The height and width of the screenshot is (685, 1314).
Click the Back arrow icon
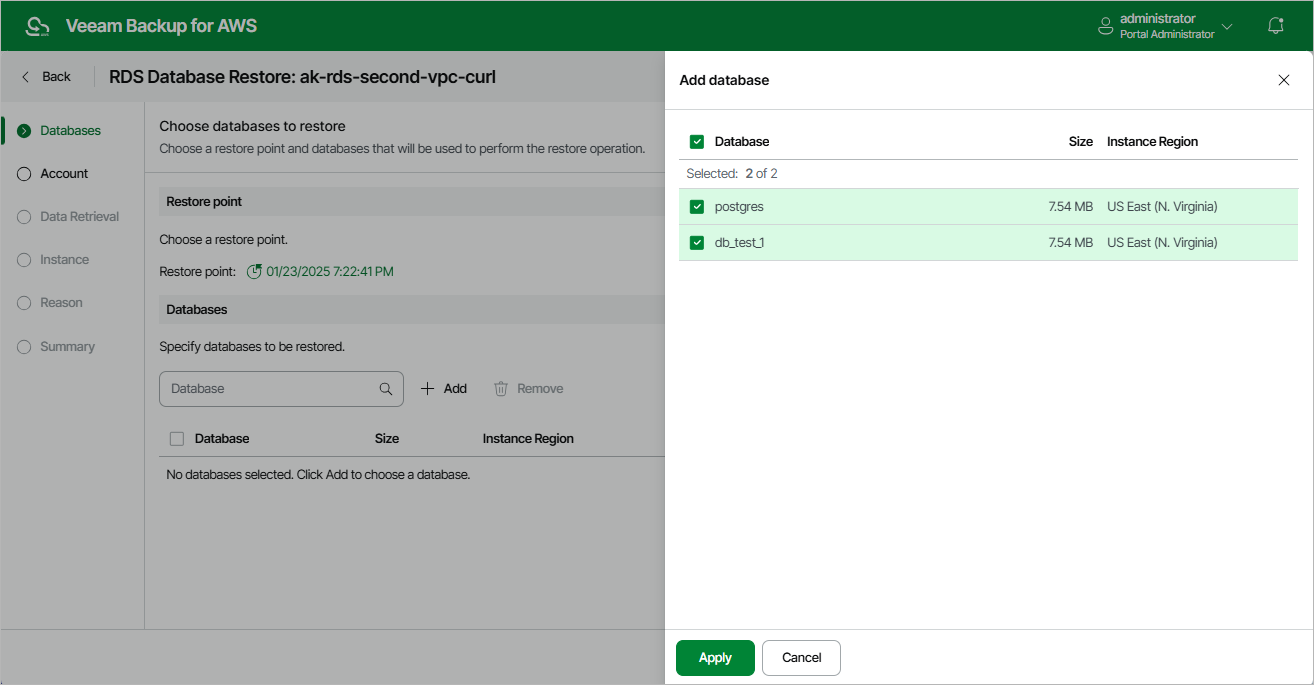click(x=26, y=76)
